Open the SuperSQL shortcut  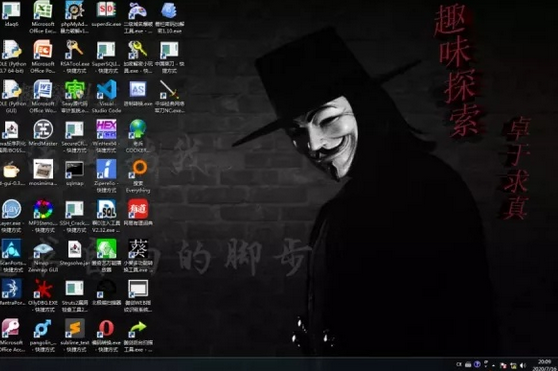coord(106,57)
